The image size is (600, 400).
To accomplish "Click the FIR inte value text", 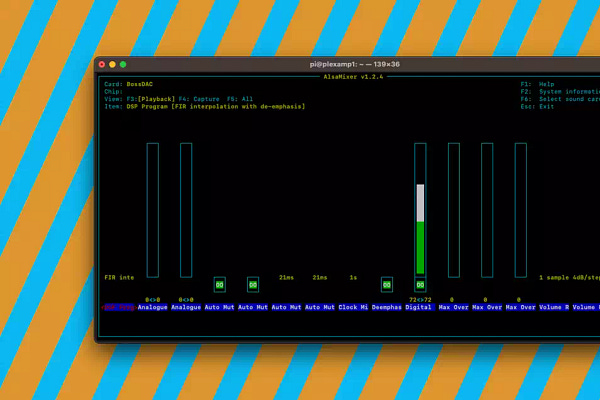I will (119, 278).
